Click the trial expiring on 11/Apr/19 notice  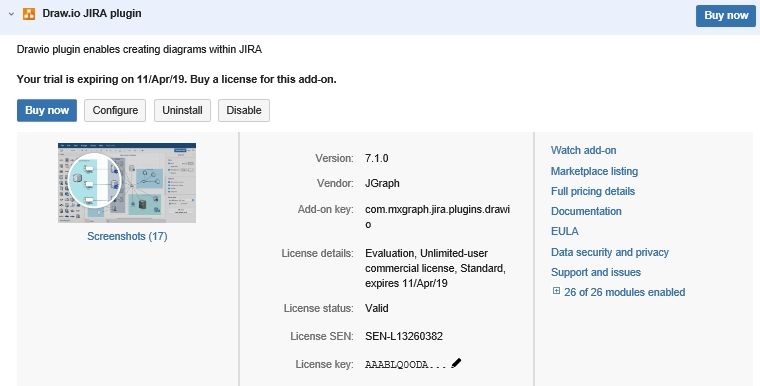(176, 79)
